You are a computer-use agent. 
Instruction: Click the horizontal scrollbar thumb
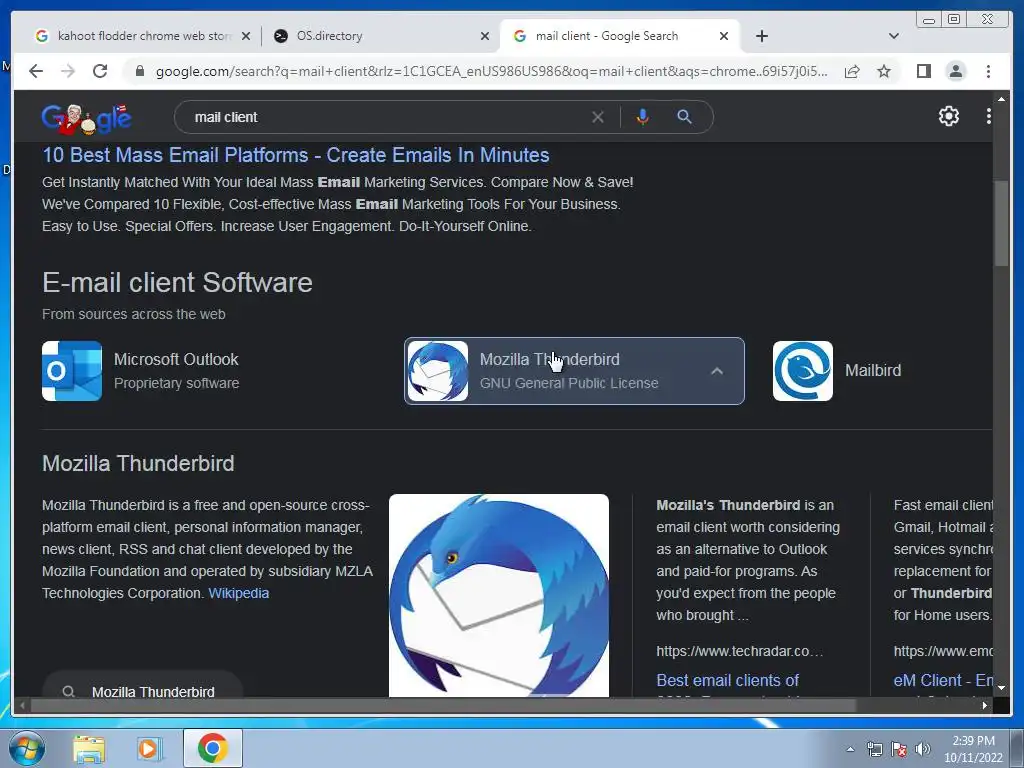(443, 705)
